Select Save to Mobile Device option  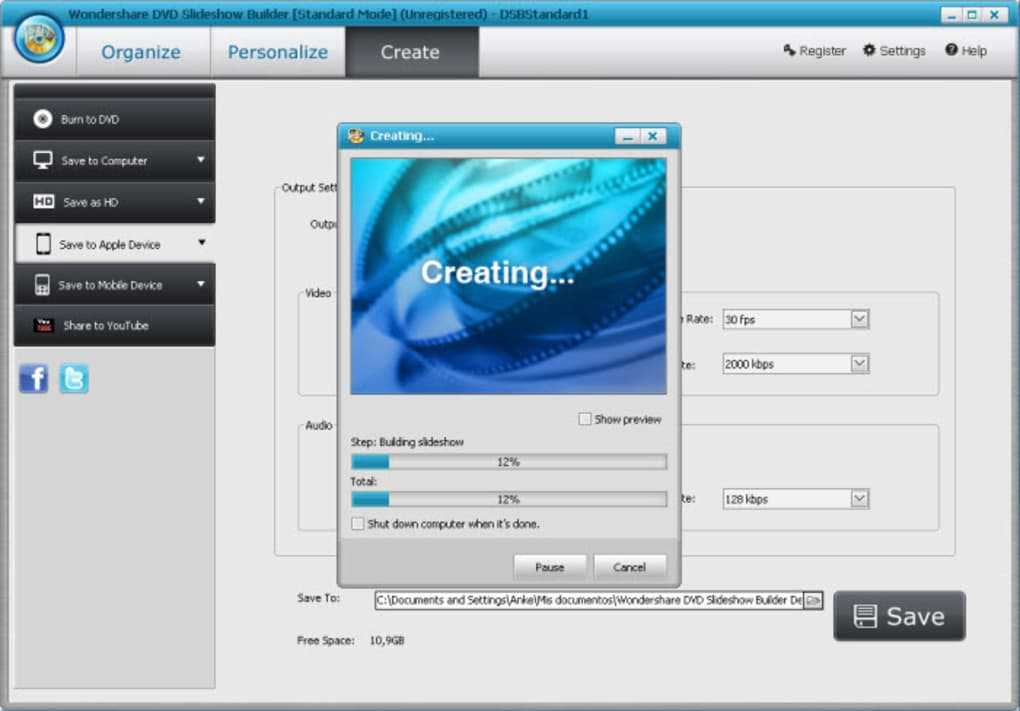tap(114, 284)
